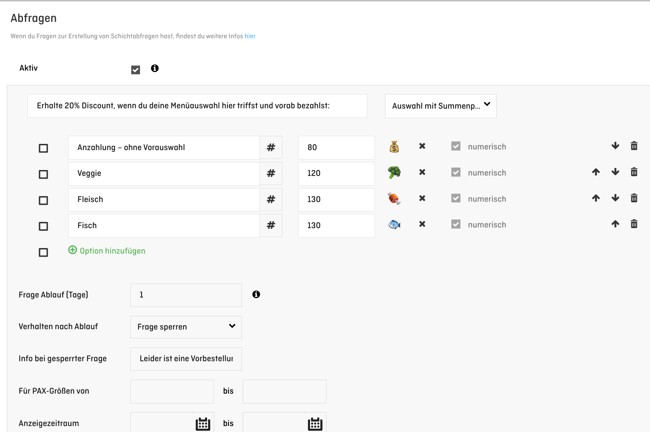The image size is (650, 432).
Task: Toggle numerisch checkbox for Fleisch row
Action: pyautogui.click(x=456, y=198)
